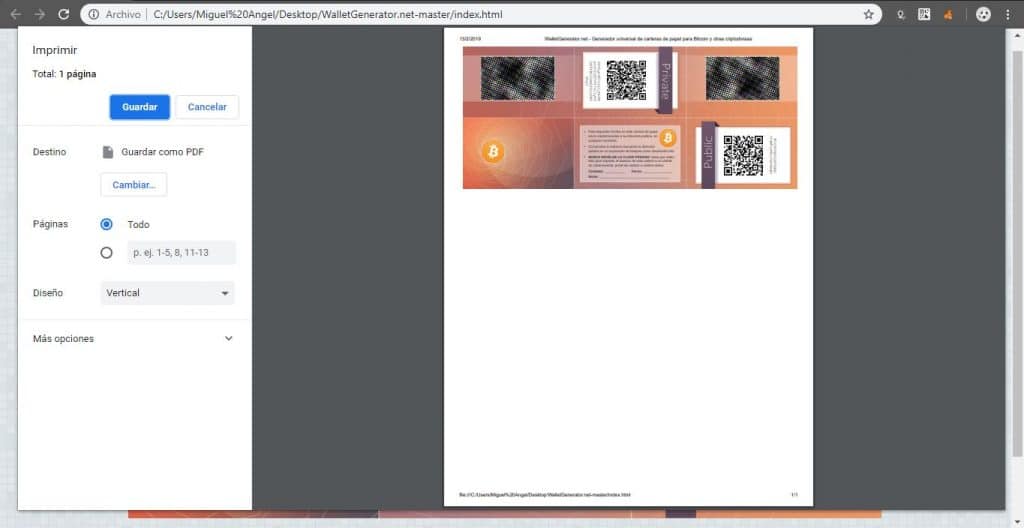
Task: Click the small Bitcoin logo in instructions box
Action: [667, 138]
